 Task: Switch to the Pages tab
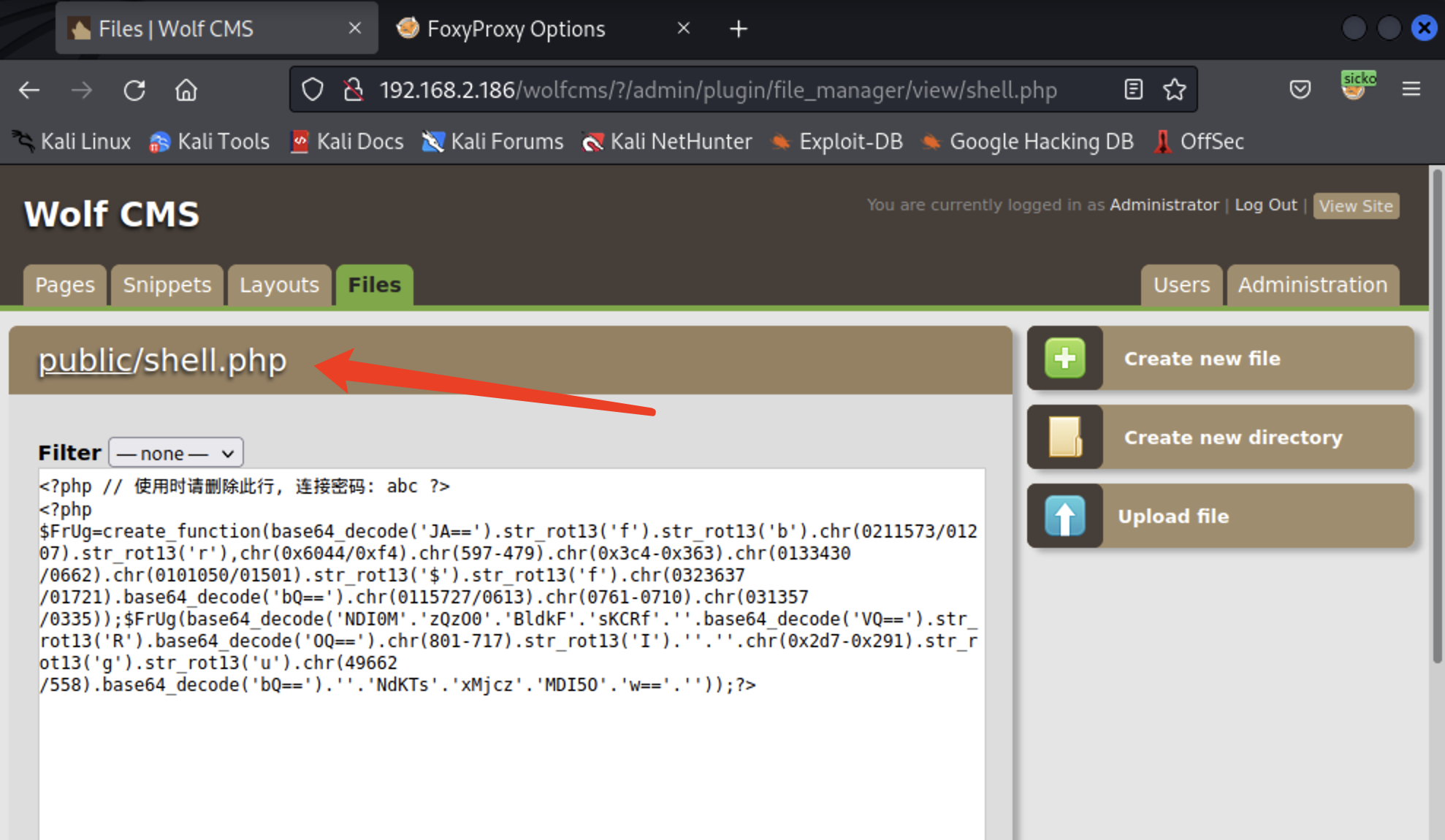tap(65, 285)
